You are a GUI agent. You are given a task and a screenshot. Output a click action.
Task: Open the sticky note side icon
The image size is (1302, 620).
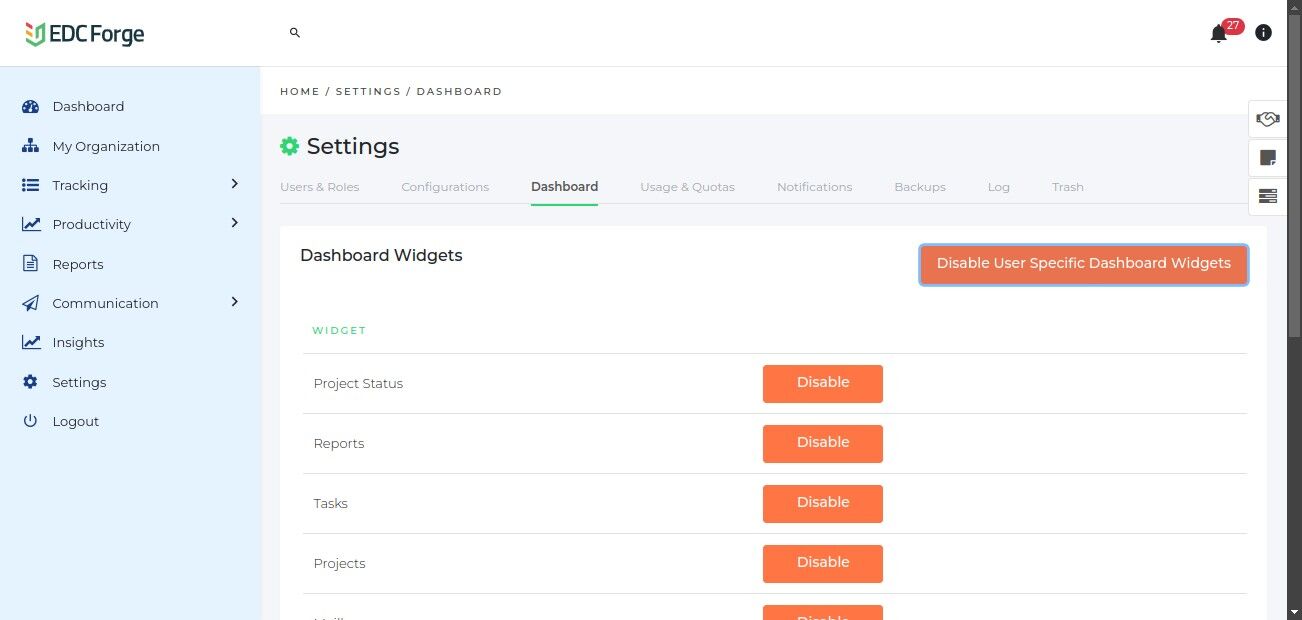1267,157
